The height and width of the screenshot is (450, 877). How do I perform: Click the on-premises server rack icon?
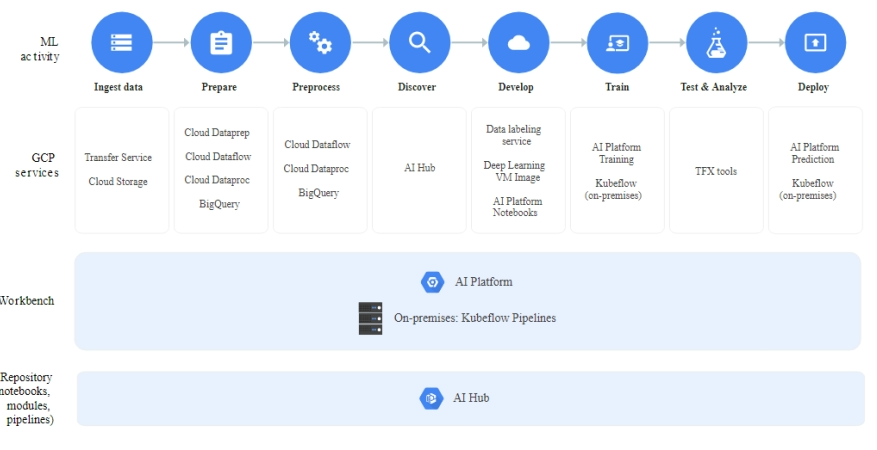coord(370,319)
